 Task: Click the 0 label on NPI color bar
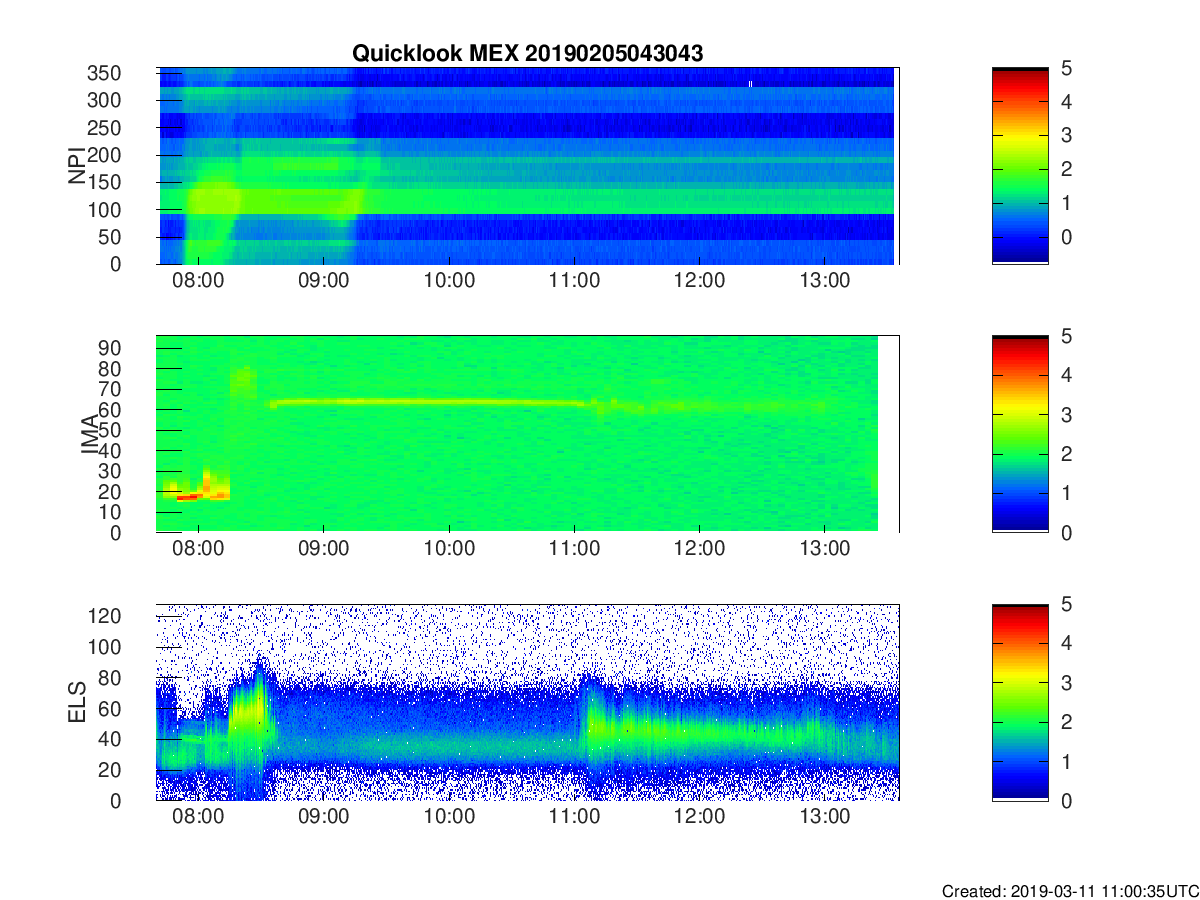[1067, 237]
